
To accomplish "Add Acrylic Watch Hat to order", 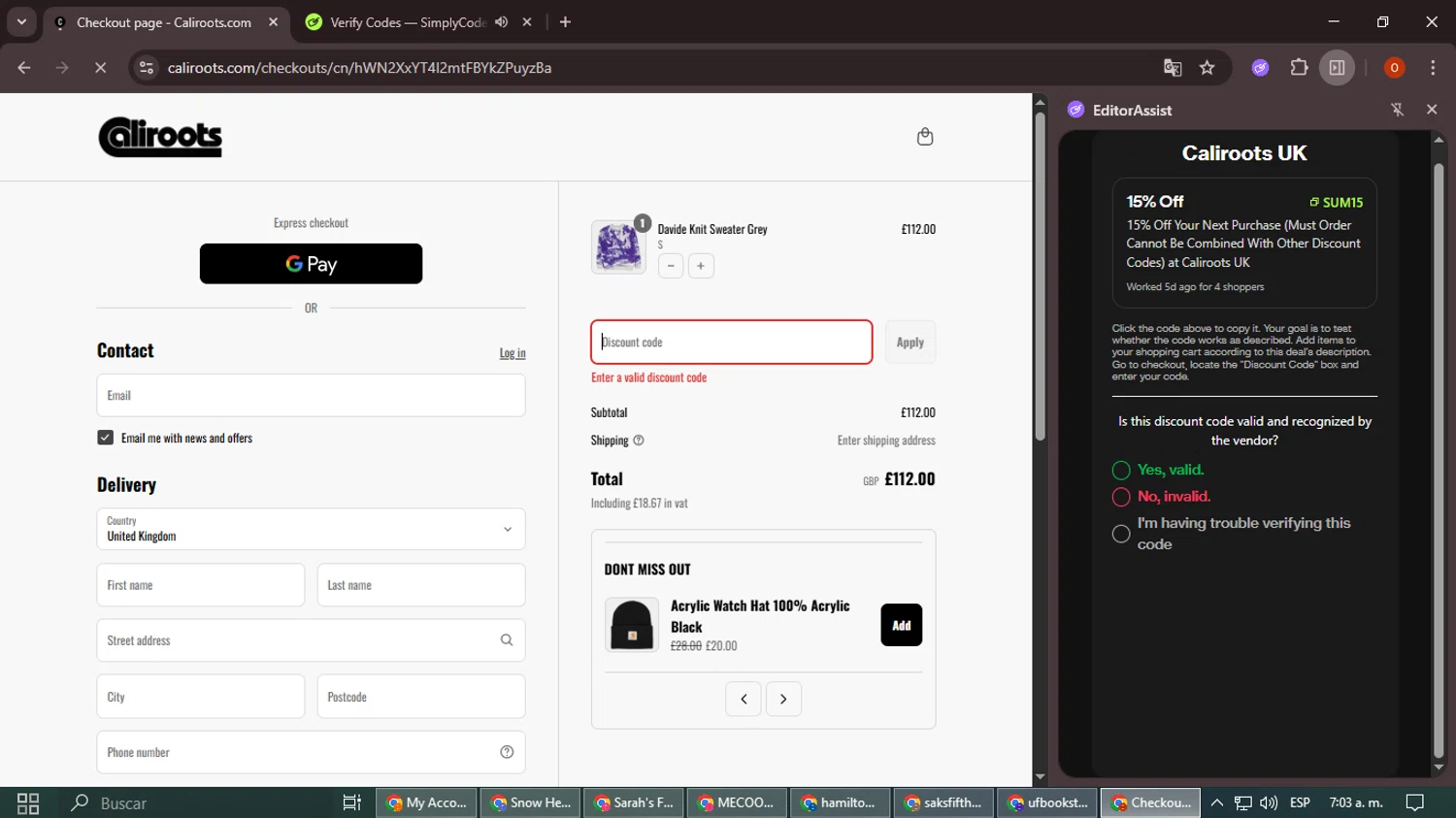I will (x=902, y=625).
